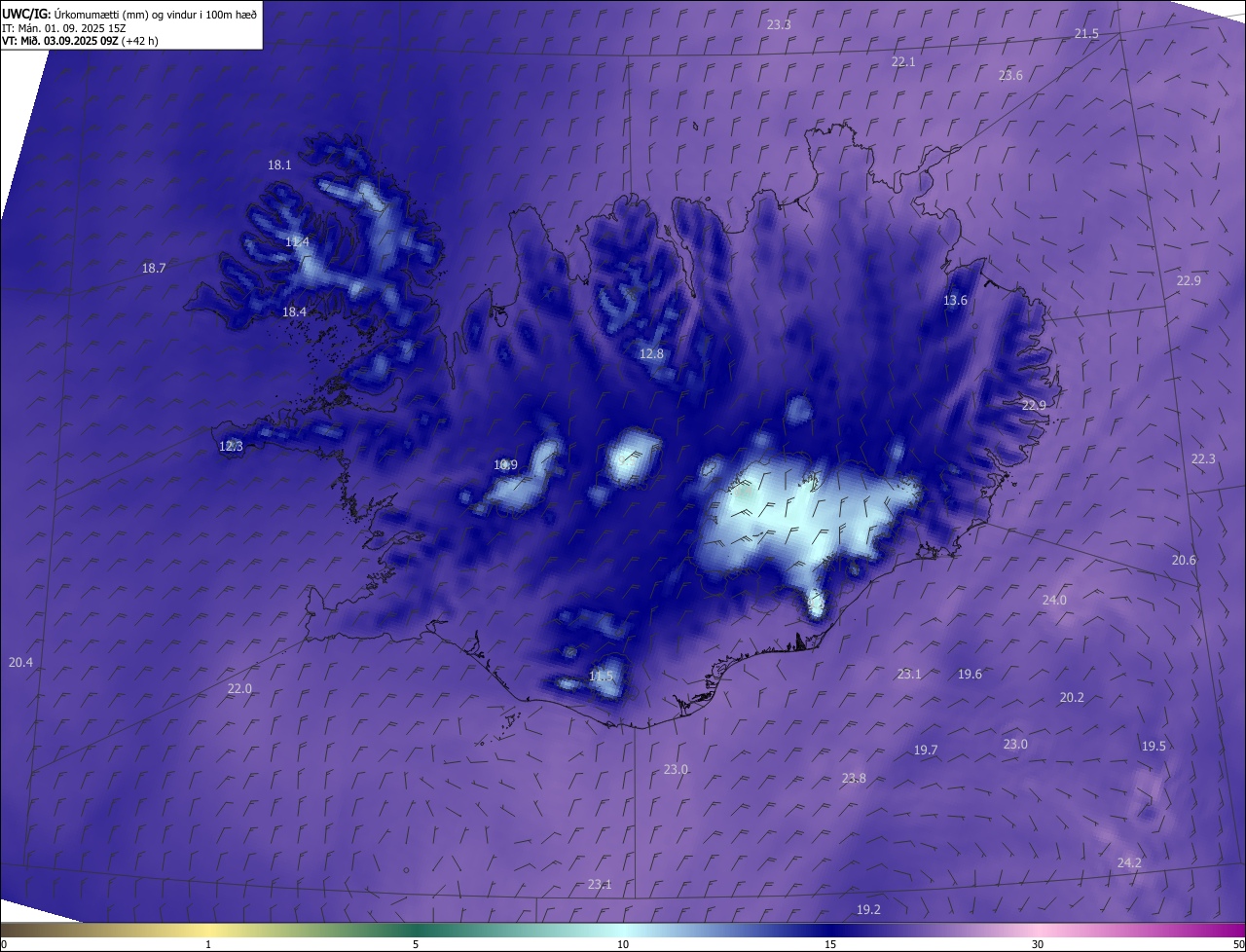The width and height of the screenshot is (1246, 952).
Task: Click the 20.2 value on the map
Action: tap(1072, 697)
